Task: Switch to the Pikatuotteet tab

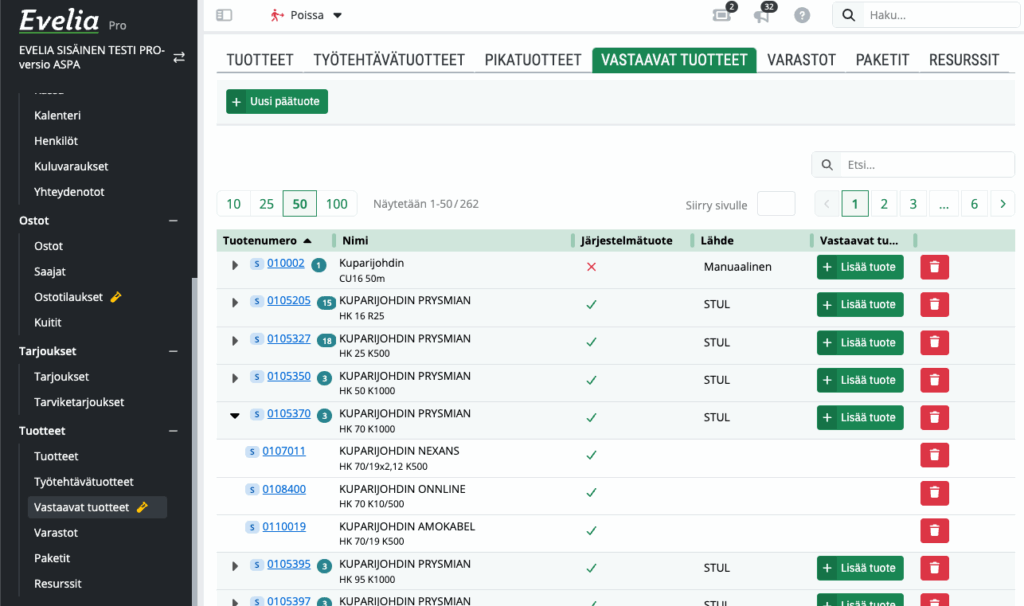Action: (x=533, y=60)
